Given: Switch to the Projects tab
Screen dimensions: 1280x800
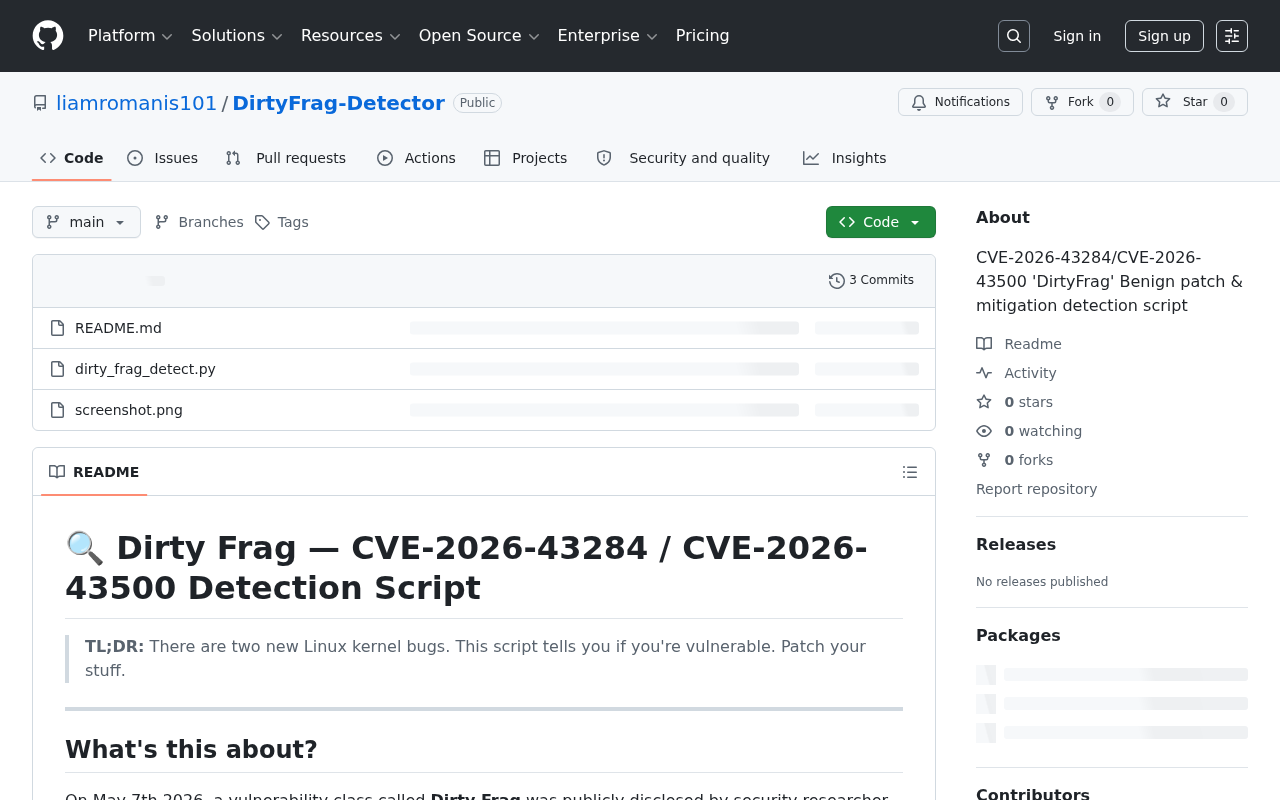Looking at the screenshot, I should click(526, 158).
